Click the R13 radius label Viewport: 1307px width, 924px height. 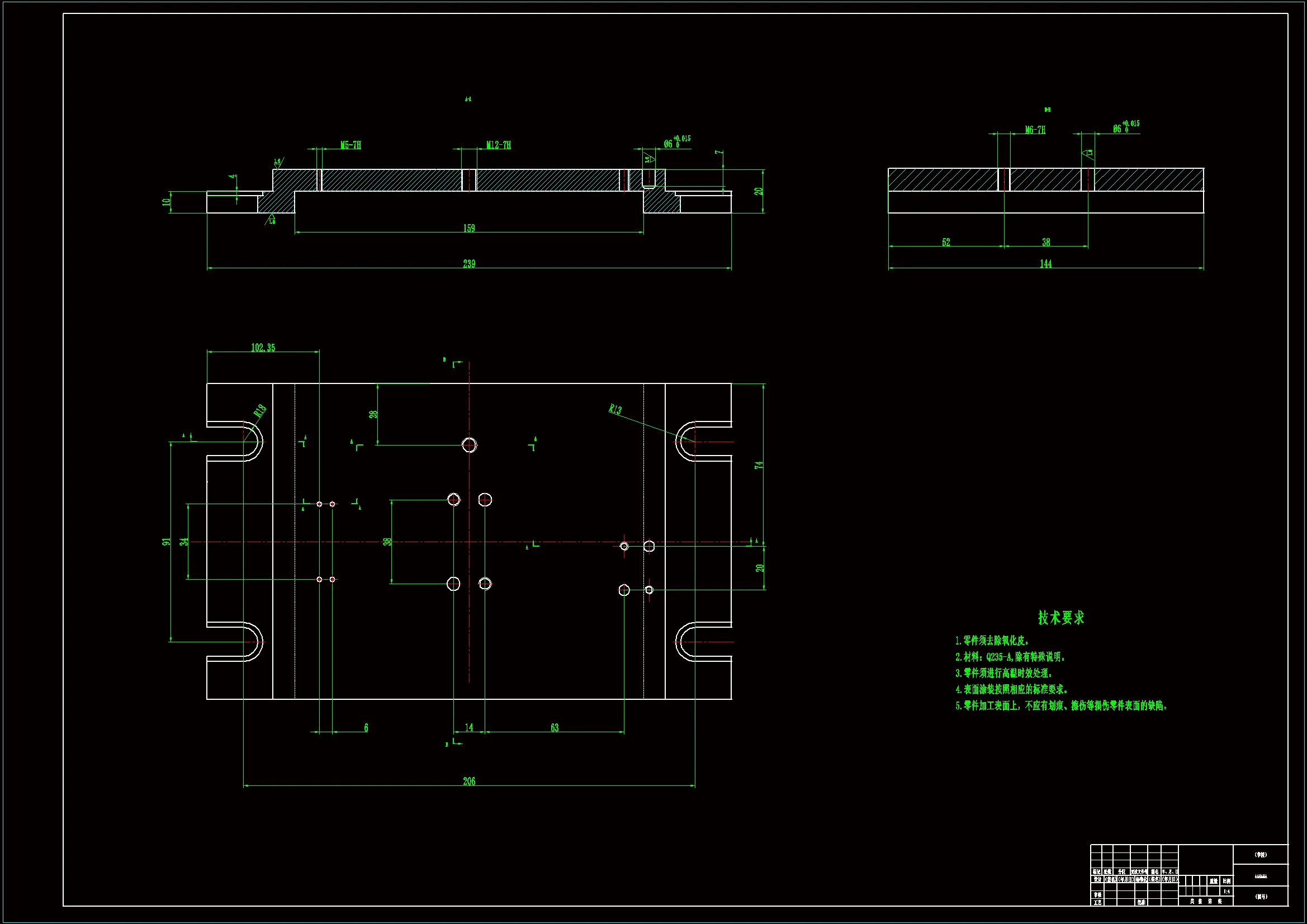[x=615, y=409]
